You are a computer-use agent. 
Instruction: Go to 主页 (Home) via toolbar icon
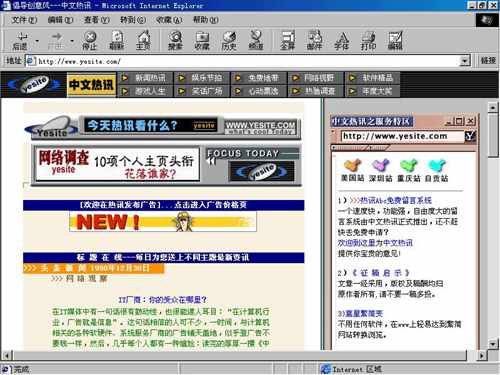(143, 40)
